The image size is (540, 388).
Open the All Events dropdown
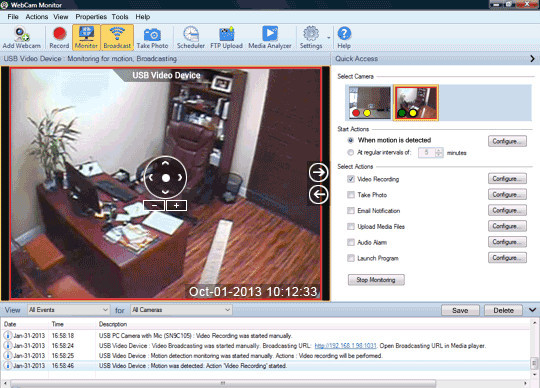tap(69, 310)
